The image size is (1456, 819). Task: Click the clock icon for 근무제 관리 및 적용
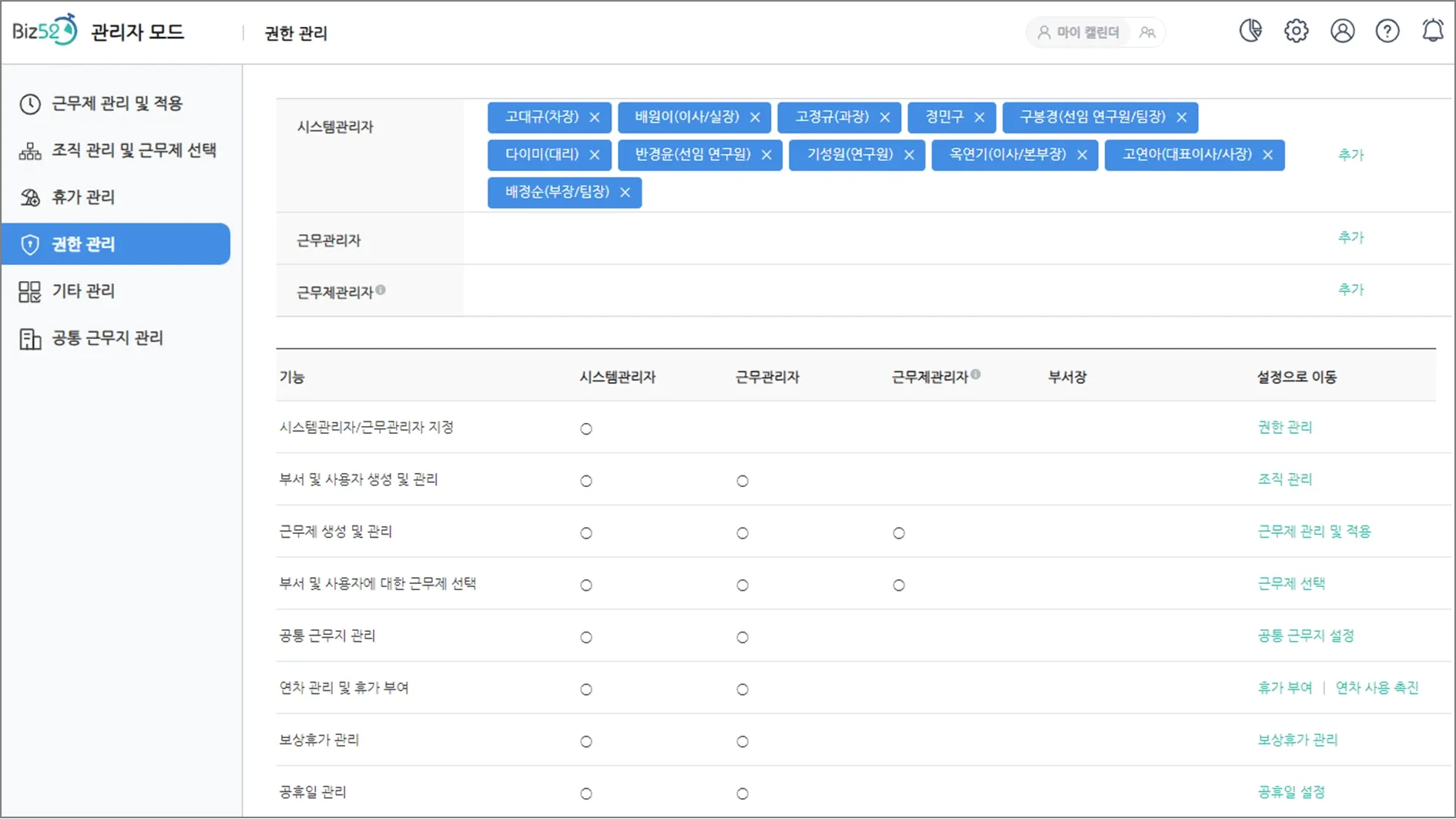click(x=30, y=104)
